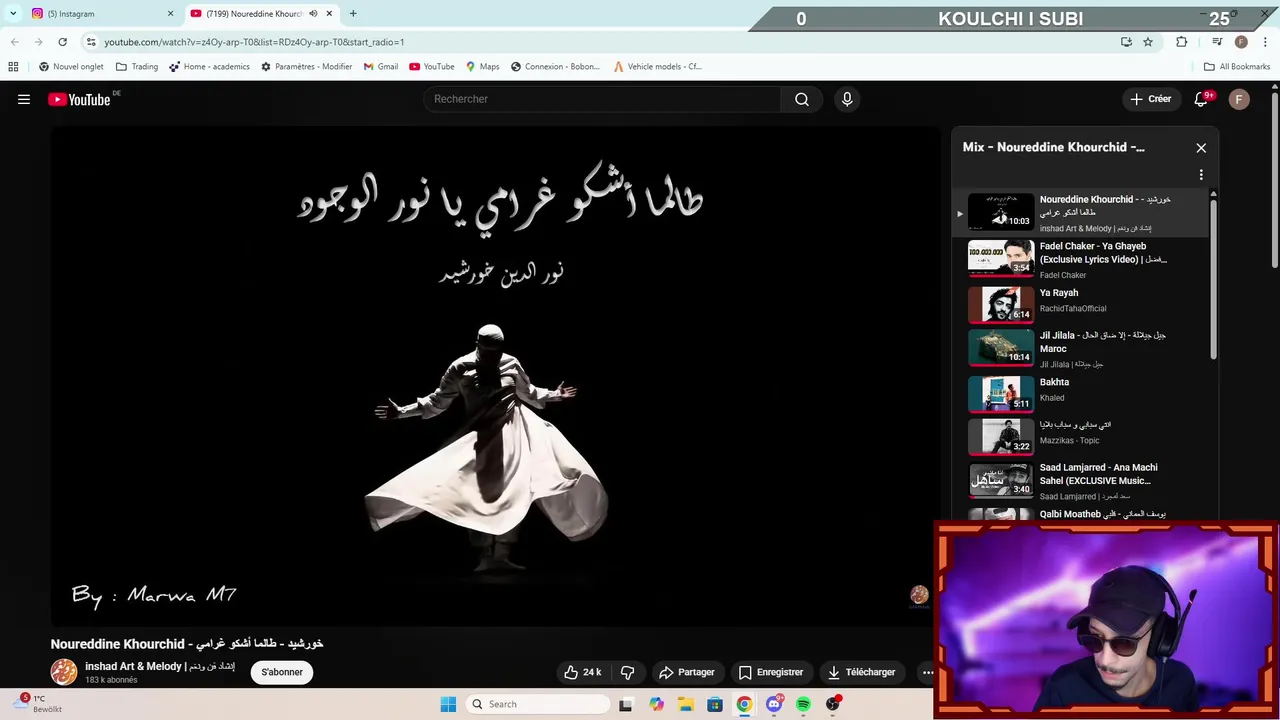
Task: Like the video with 24 k thumbs up
Action: point(582,672)
